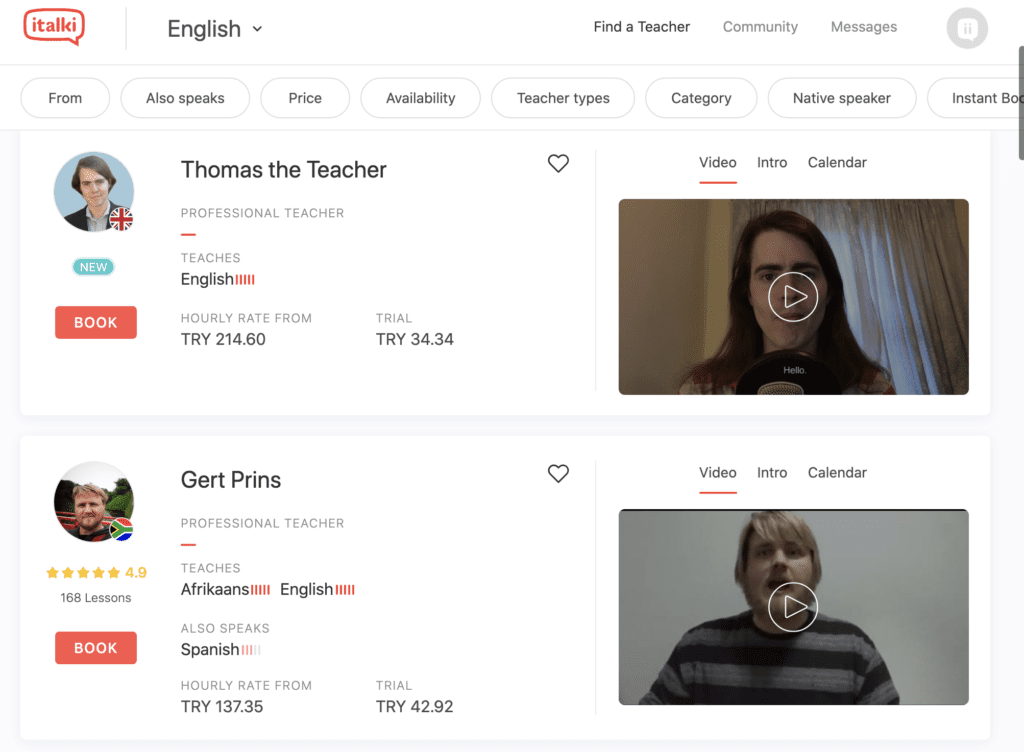Open the Price filter dropdown
This screenshot has height=752, width=1024.
pyautogui.click(x=305, y=98)
